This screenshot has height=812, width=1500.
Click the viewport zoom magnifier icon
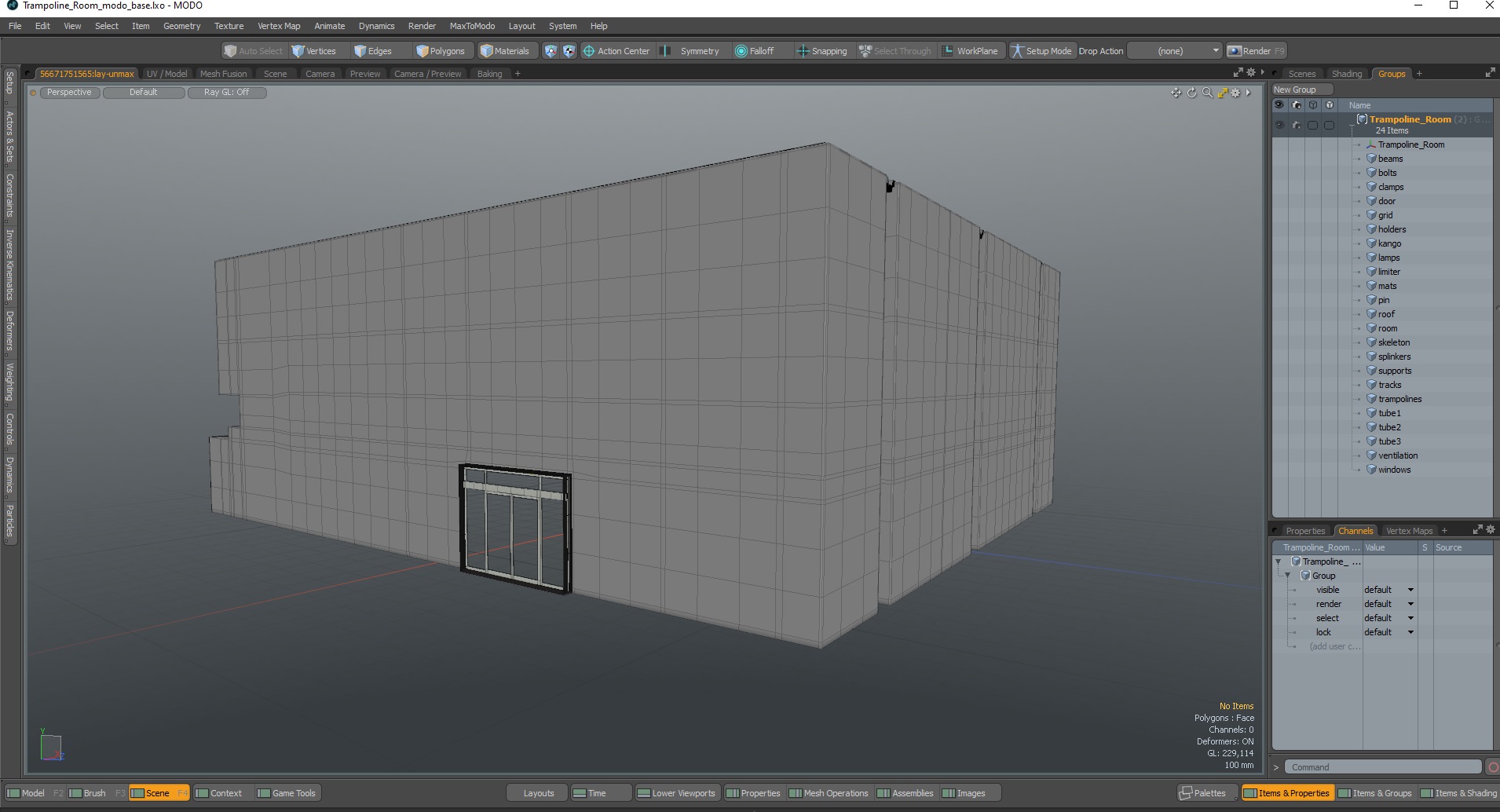[x=1207, y=93]
